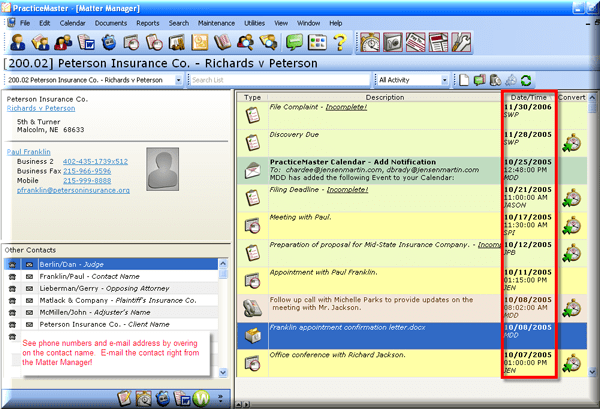Click the contact photo placeholder thumbnail
The width and height of the screenshot is (600, 409).
point(163,169)
